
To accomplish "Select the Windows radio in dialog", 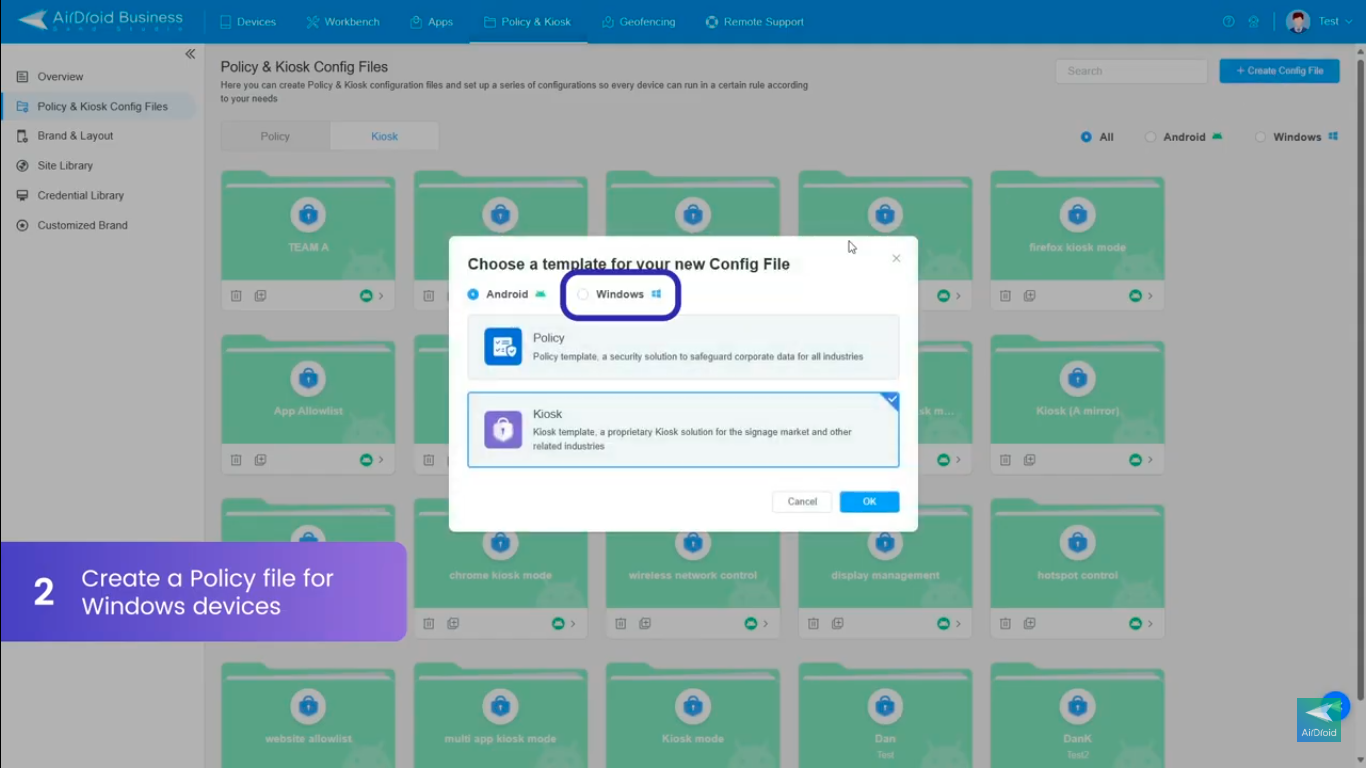I will pyautogui.click(x=583, y=294).
